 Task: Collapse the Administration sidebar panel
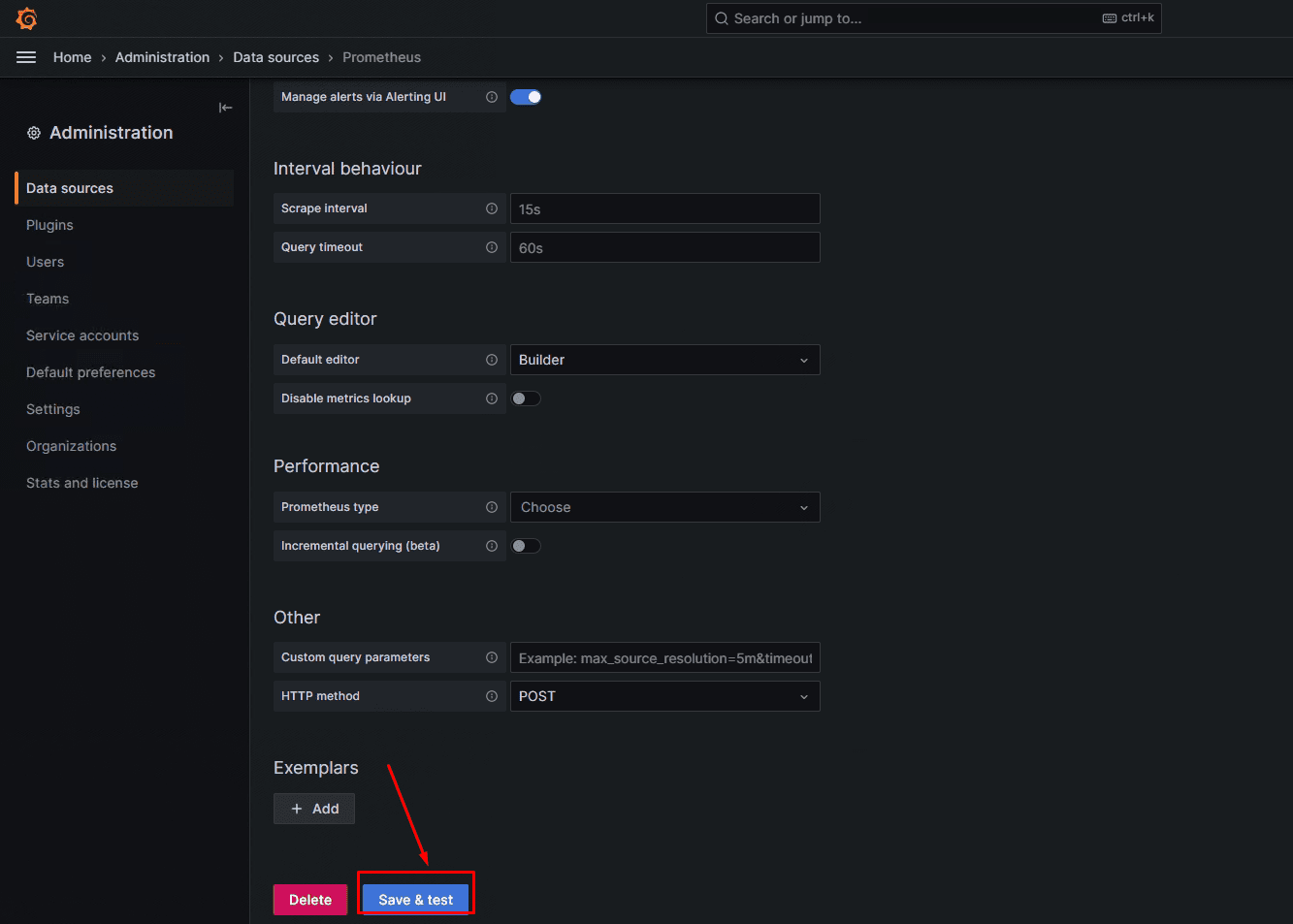coord(225,108)
